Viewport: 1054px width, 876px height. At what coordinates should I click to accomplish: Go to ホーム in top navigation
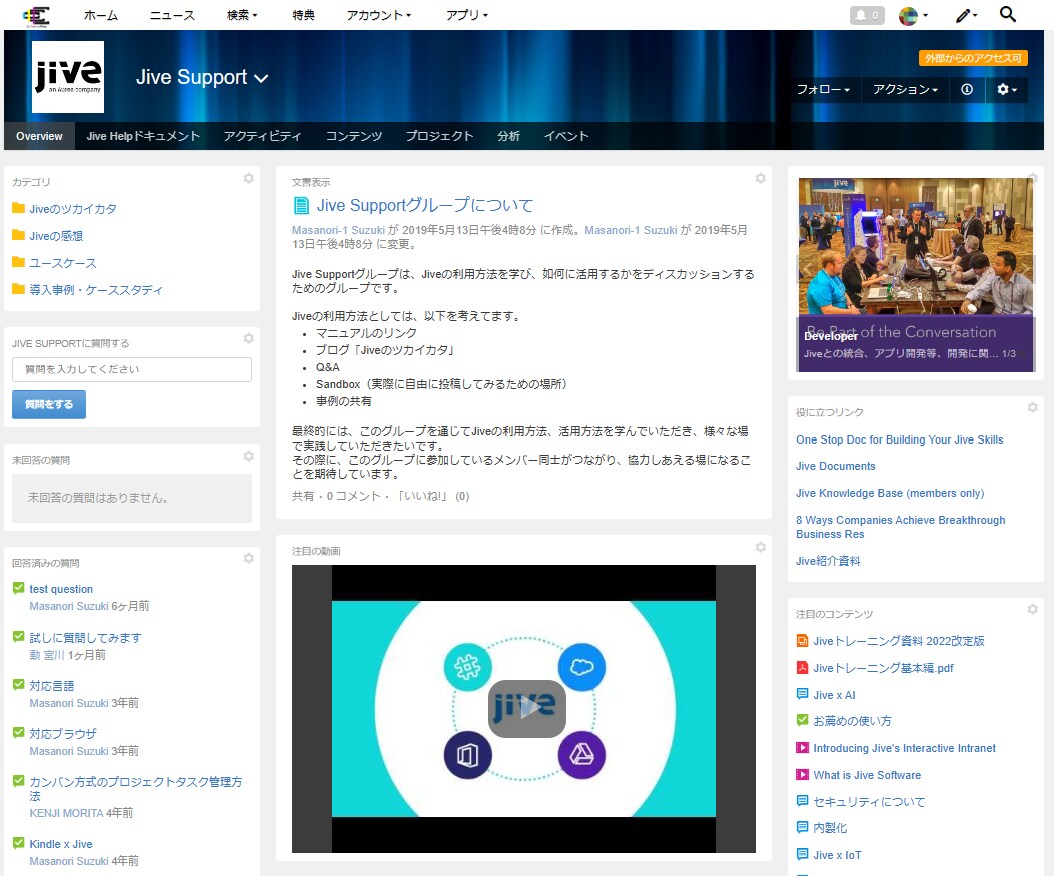tap(101, 15)
